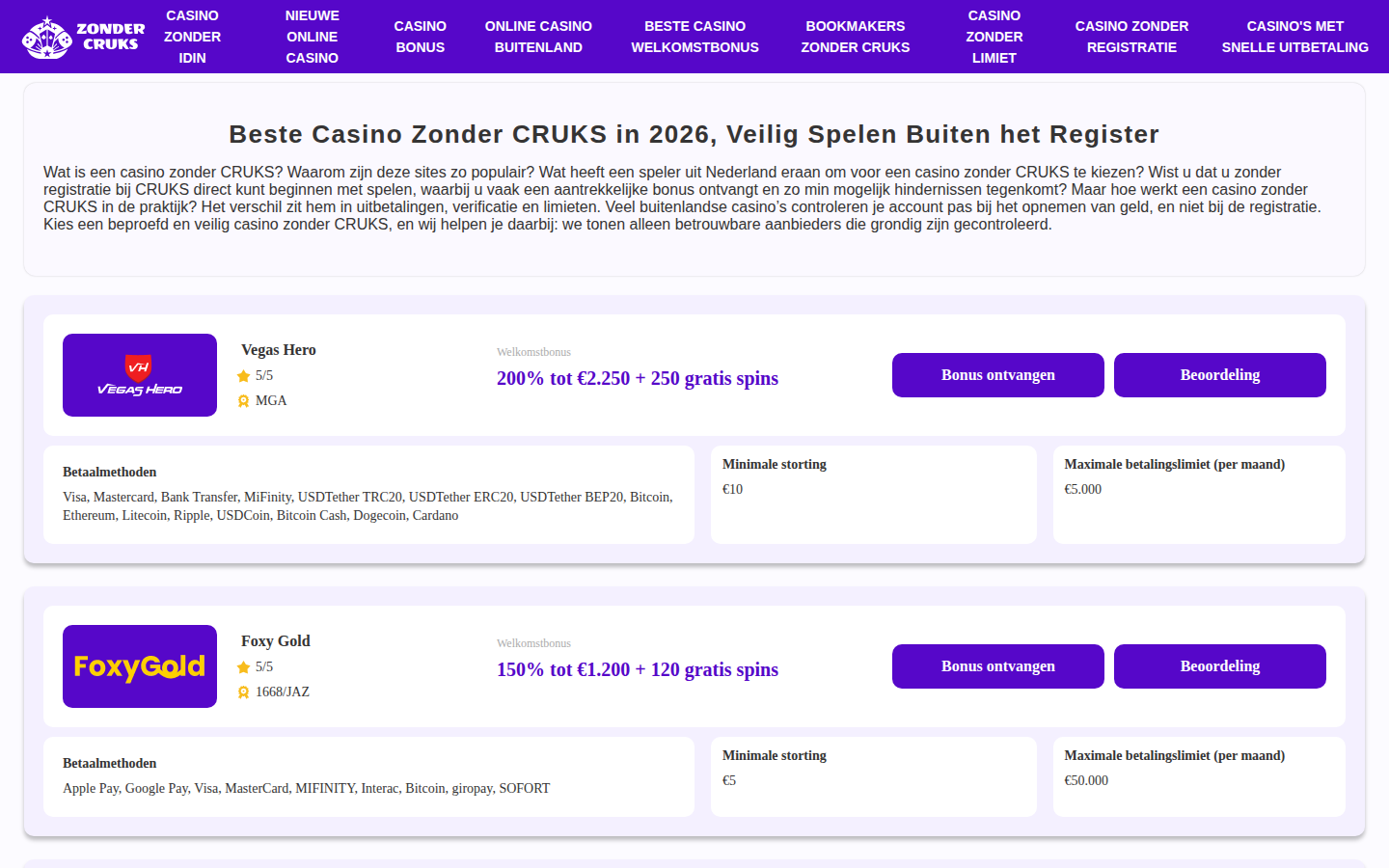The image size is (1389, 868).
Task: Click the 1668/JAZ license badge icon
Action: (244, 692)
